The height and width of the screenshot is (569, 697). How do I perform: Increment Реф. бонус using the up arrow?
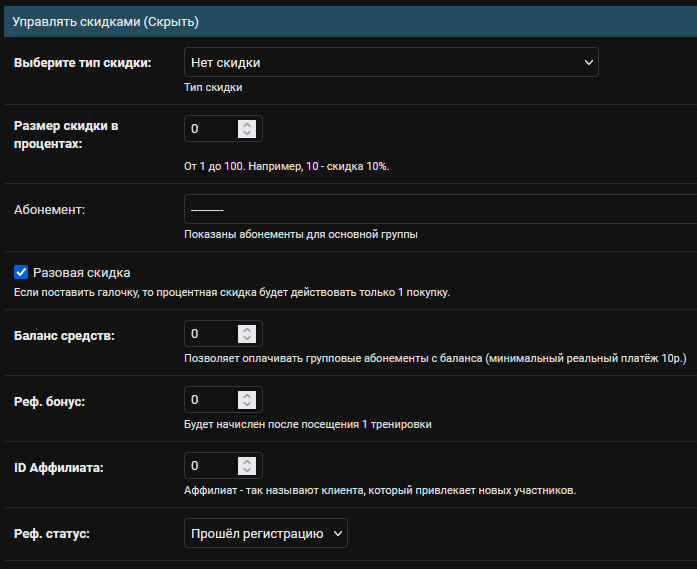247,395
